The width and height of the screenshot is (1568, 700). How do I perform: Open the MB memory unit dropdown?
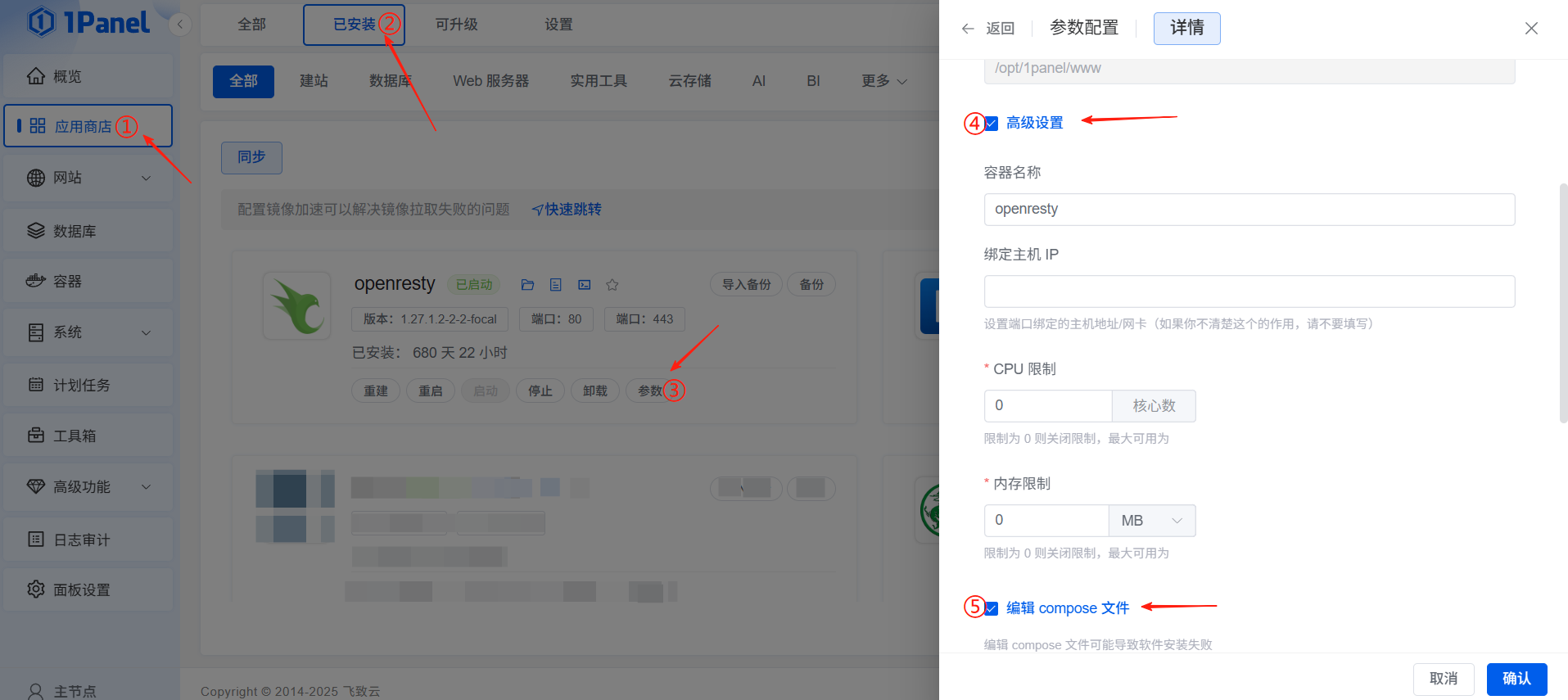pos(1152,521)
